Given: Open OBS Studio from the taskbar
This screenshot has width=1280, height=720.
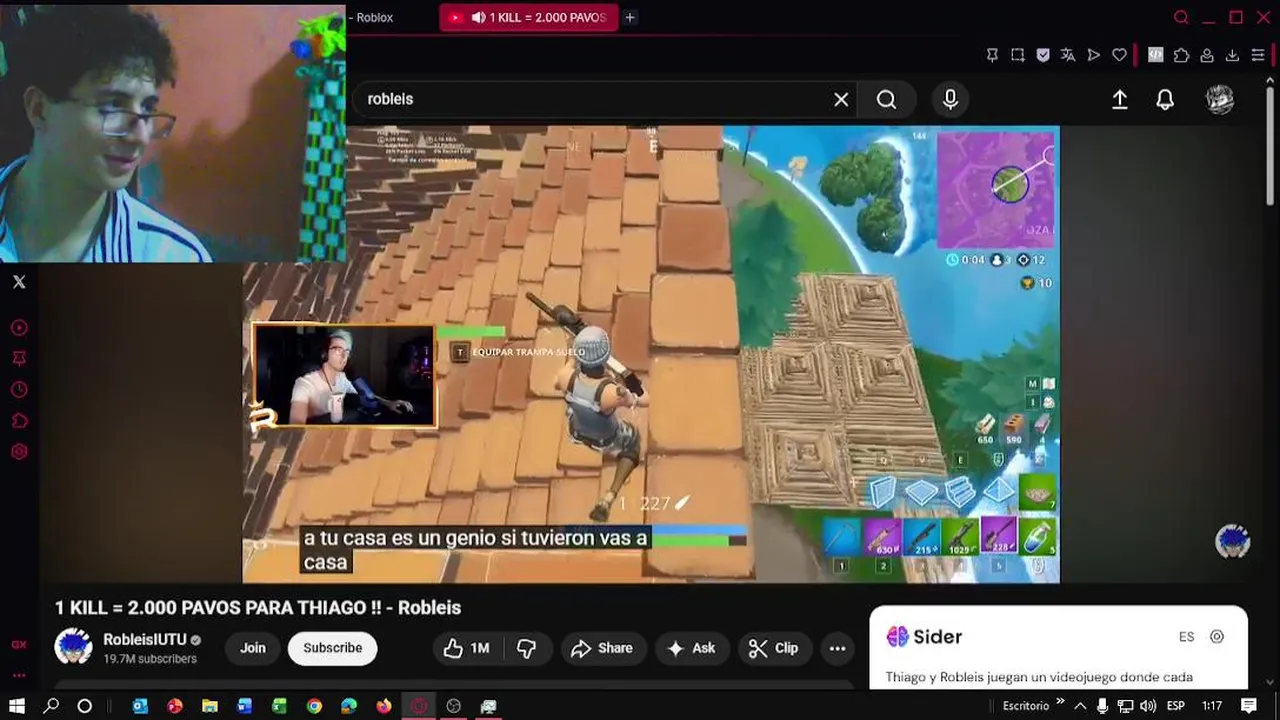Looking at the screenshot, I should pos(453,706).
